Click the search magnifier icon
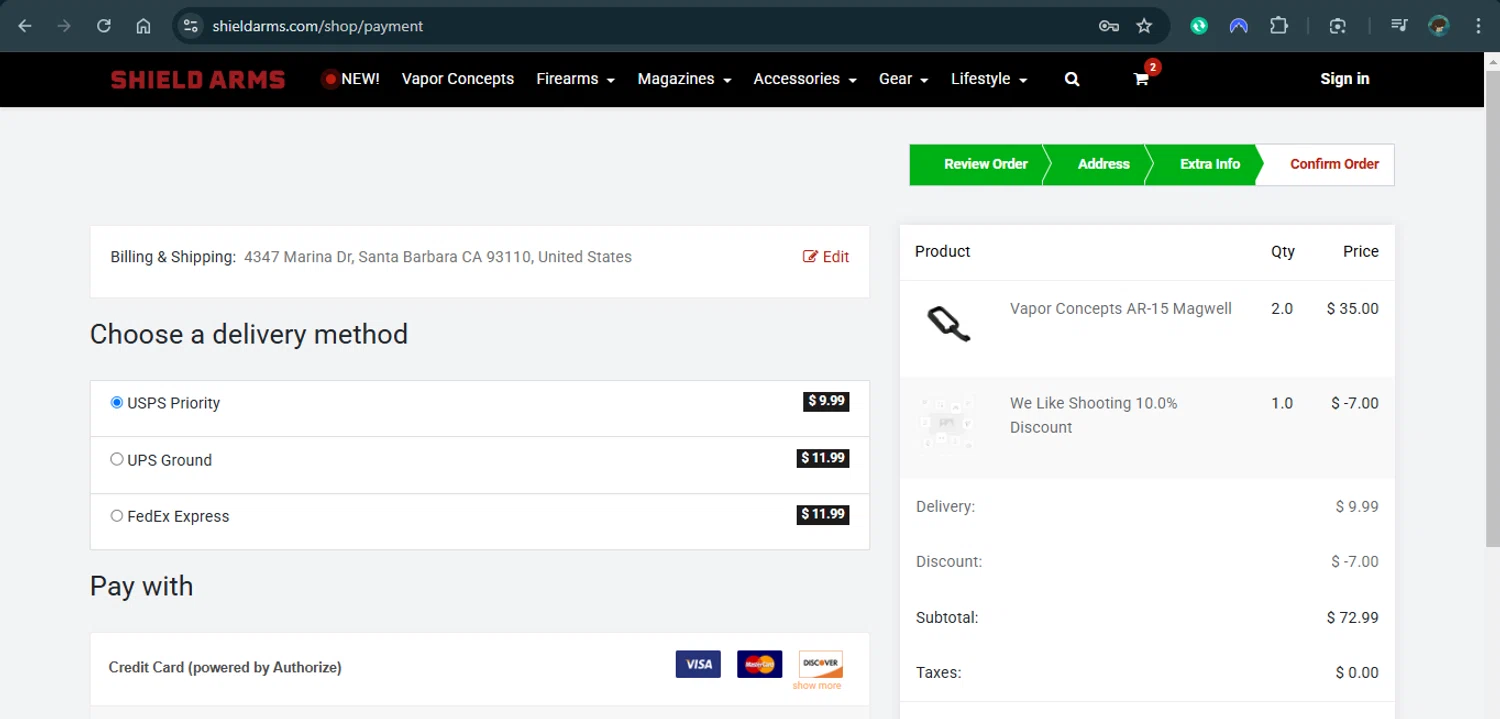Viewport: 1500px width, 719px height. pyautogui.click(x=1072, y=79)
